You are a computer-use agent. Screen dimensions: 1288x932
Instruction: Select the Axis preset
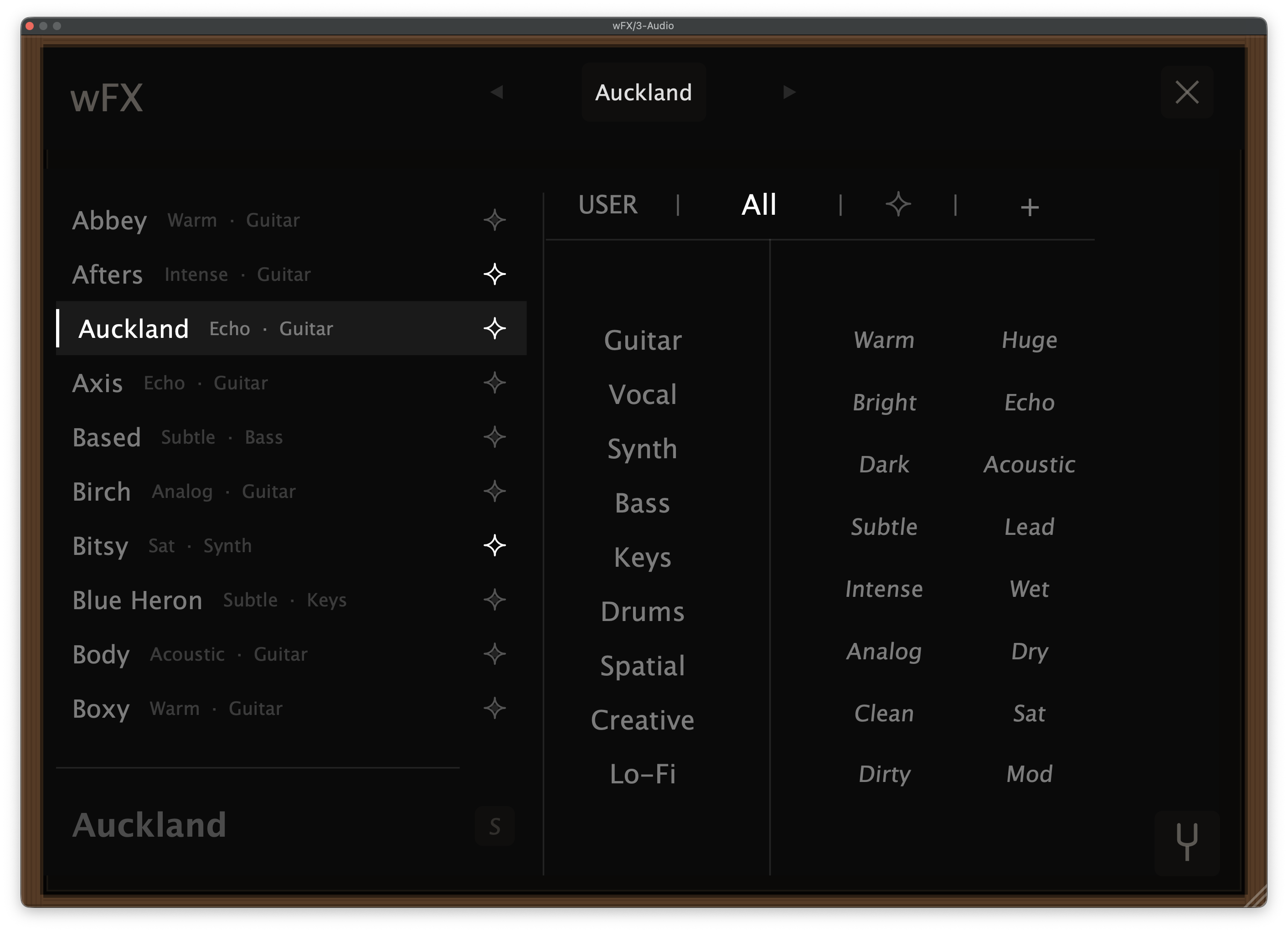(291, 383)
